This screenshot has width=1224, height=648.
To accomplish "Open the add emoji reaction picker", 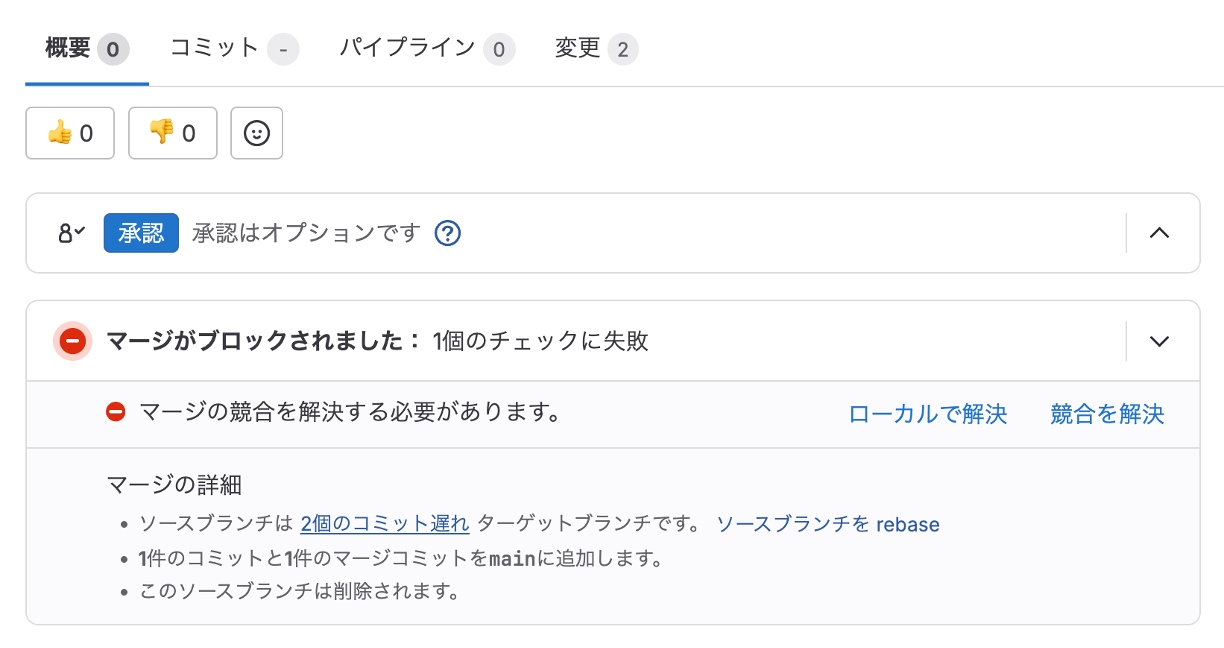I will [257, 133].
